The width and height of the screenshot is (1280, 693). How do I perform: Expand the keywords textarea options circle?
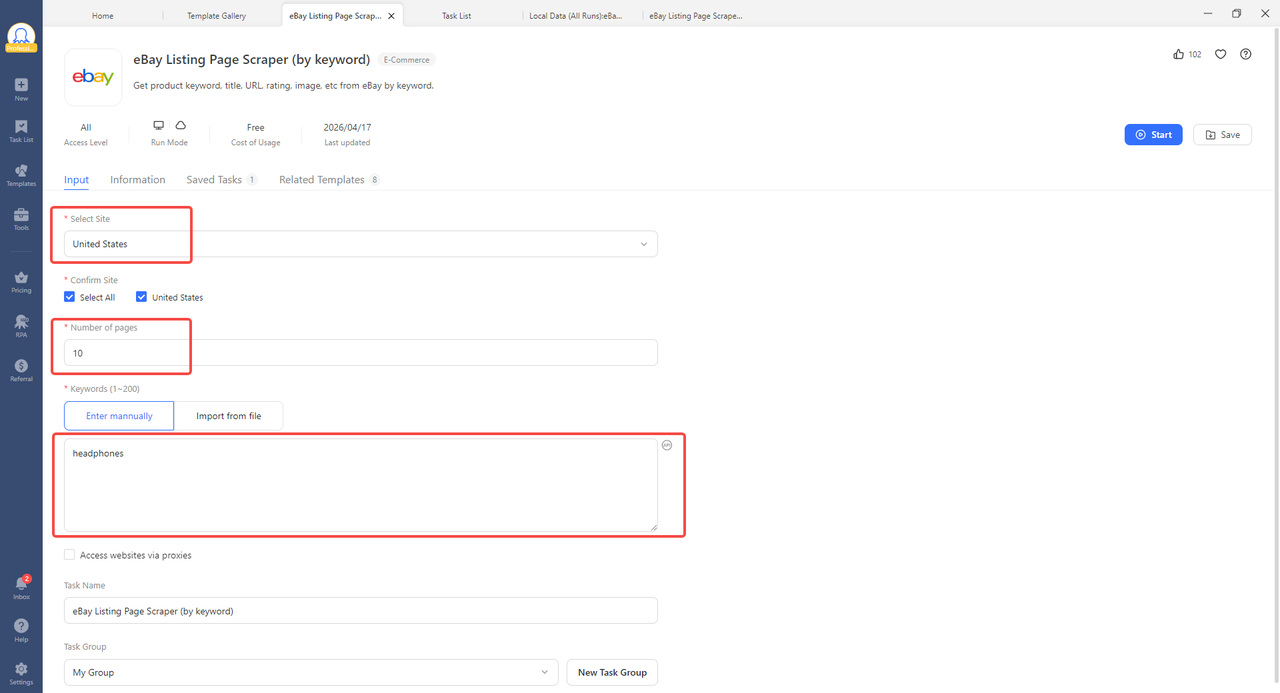pyautogui.click(x=667, y=445)
